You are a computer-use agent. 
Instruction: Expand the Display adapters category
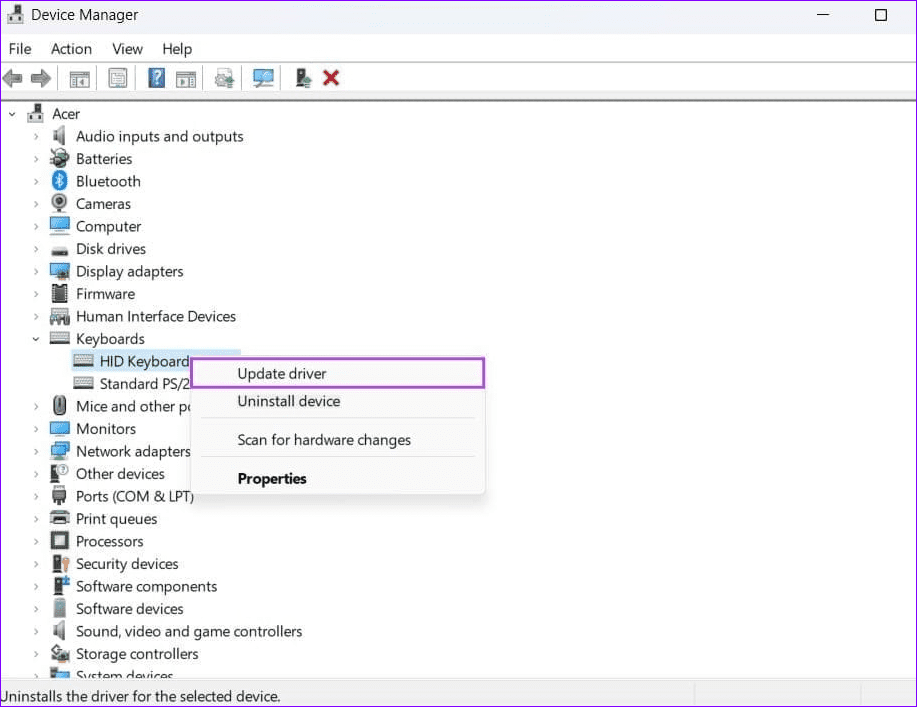point(36,271)
